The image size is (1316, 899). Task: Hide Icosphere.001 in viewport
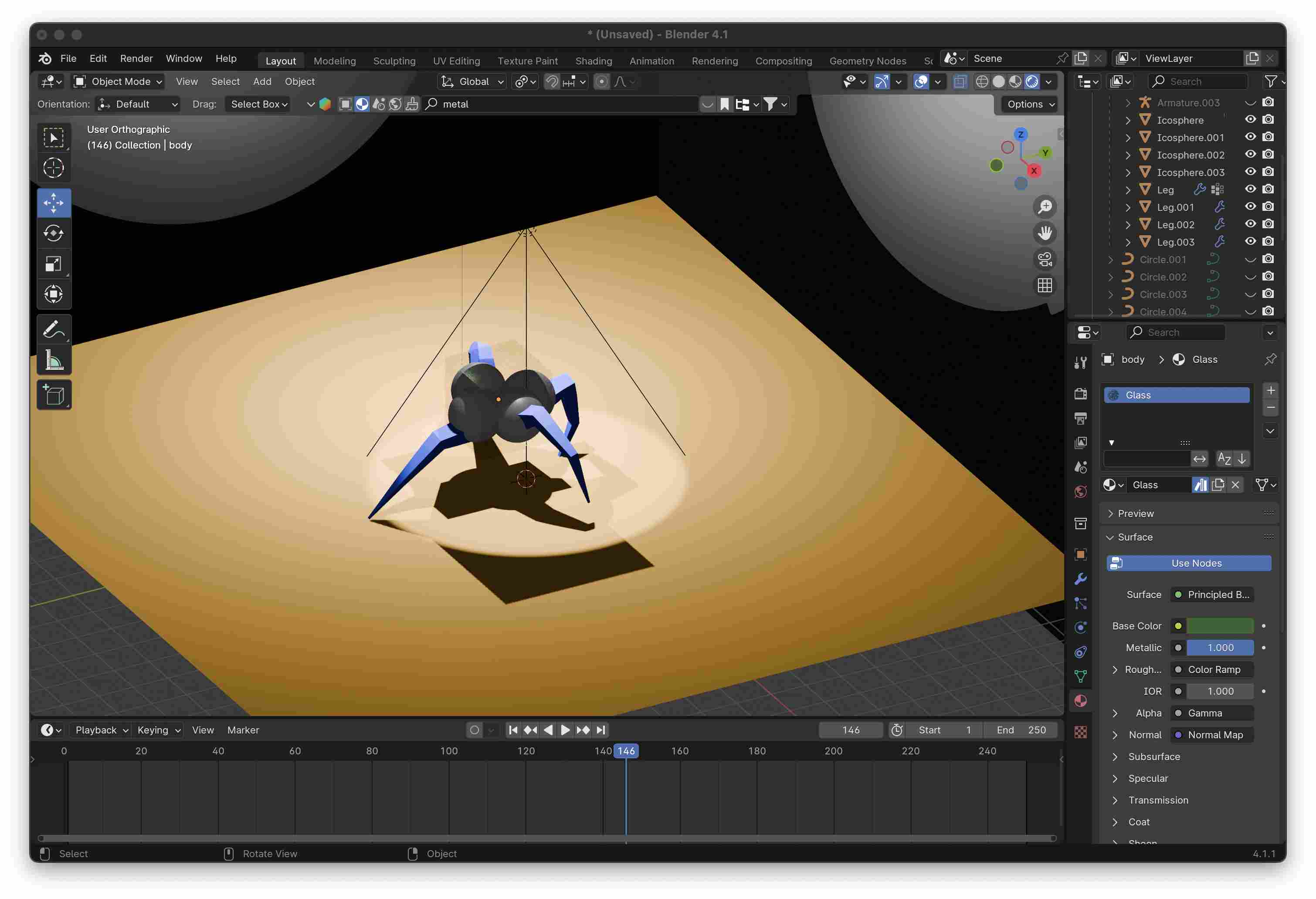pyautogui.click(x=1250, y=137)
